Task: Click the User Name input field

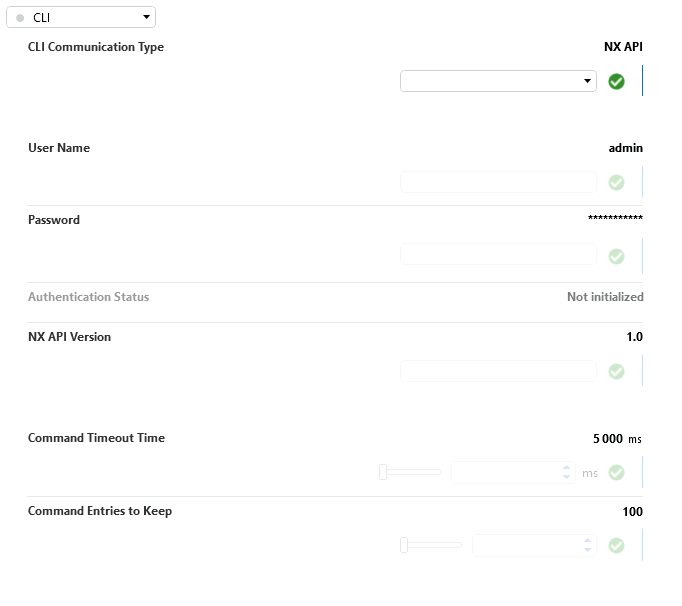Action: pyautogui.click(x=498, y=182)
